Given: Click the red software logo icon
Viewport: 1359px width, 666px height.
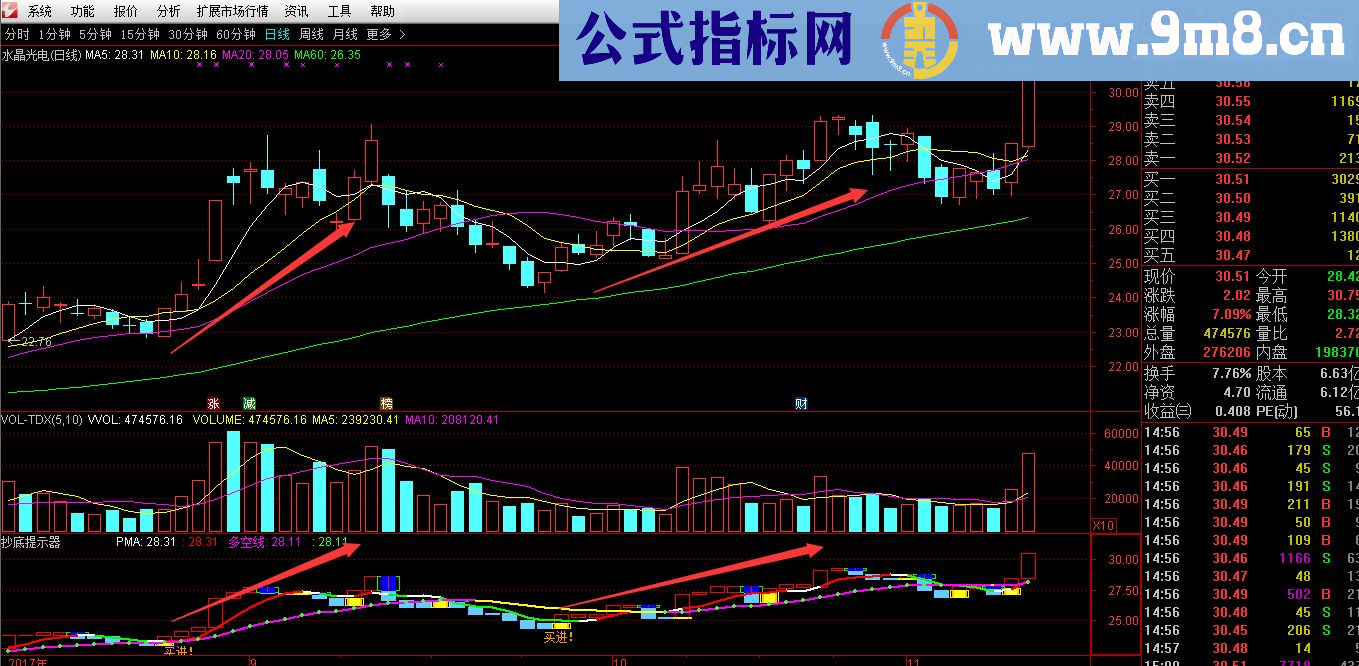Looking at the screenshot, I should pyautogui.click(x=9, y=10).
